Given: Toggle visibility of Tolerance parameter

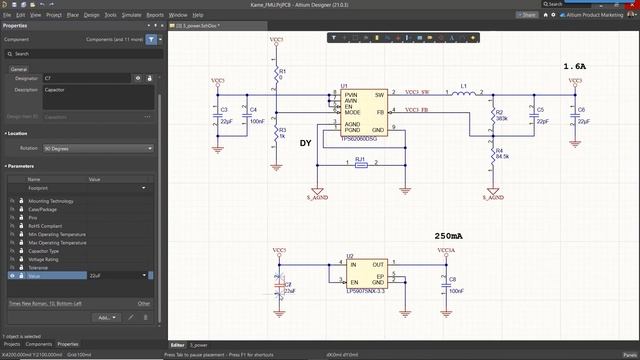Looking at the screenshot, I should tap(12, 268).
